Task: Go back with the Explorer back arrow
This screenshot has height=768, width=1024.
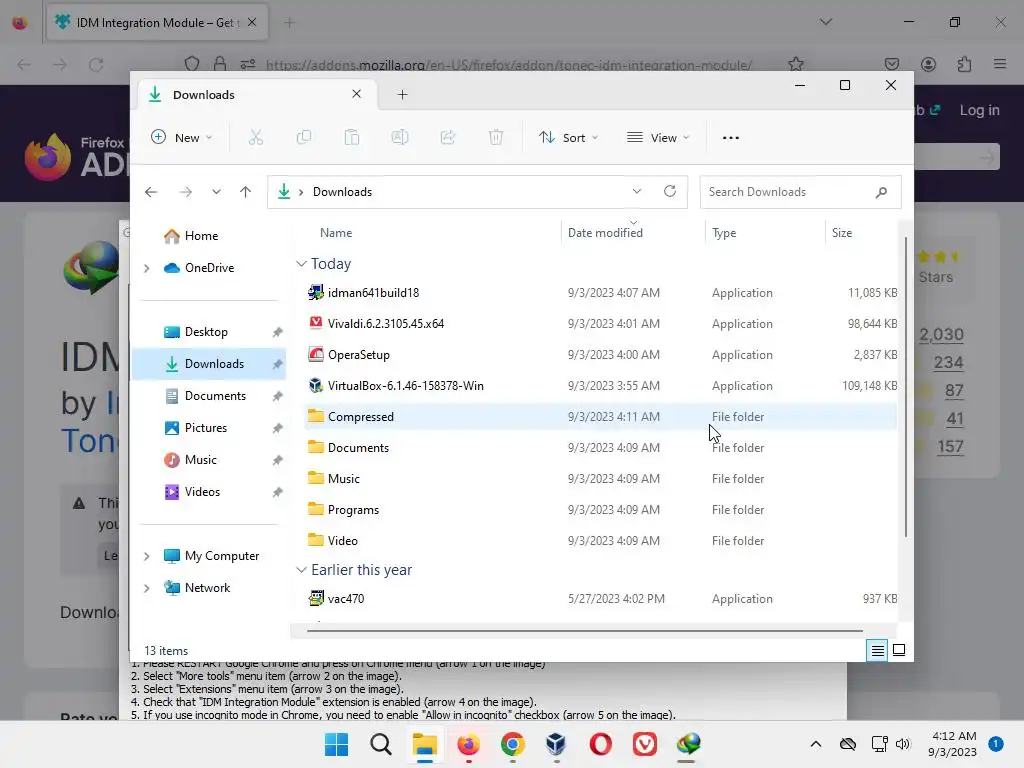Action: click(151, 192)
